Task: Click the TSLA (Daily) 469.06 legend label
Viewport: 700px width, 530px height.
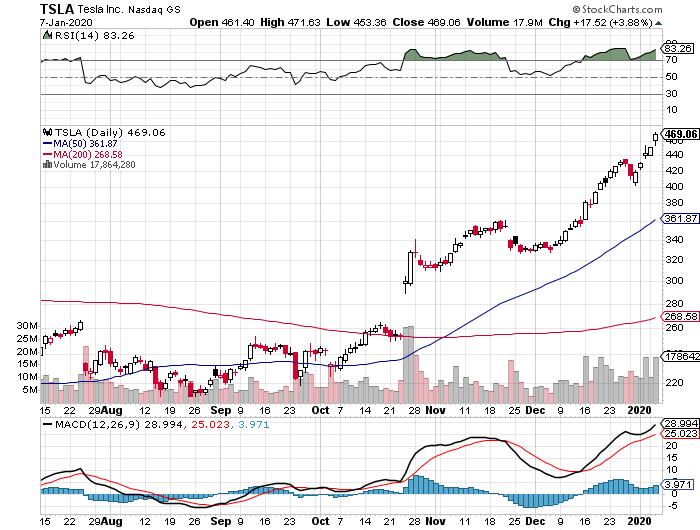Action: tap(110, 133)
